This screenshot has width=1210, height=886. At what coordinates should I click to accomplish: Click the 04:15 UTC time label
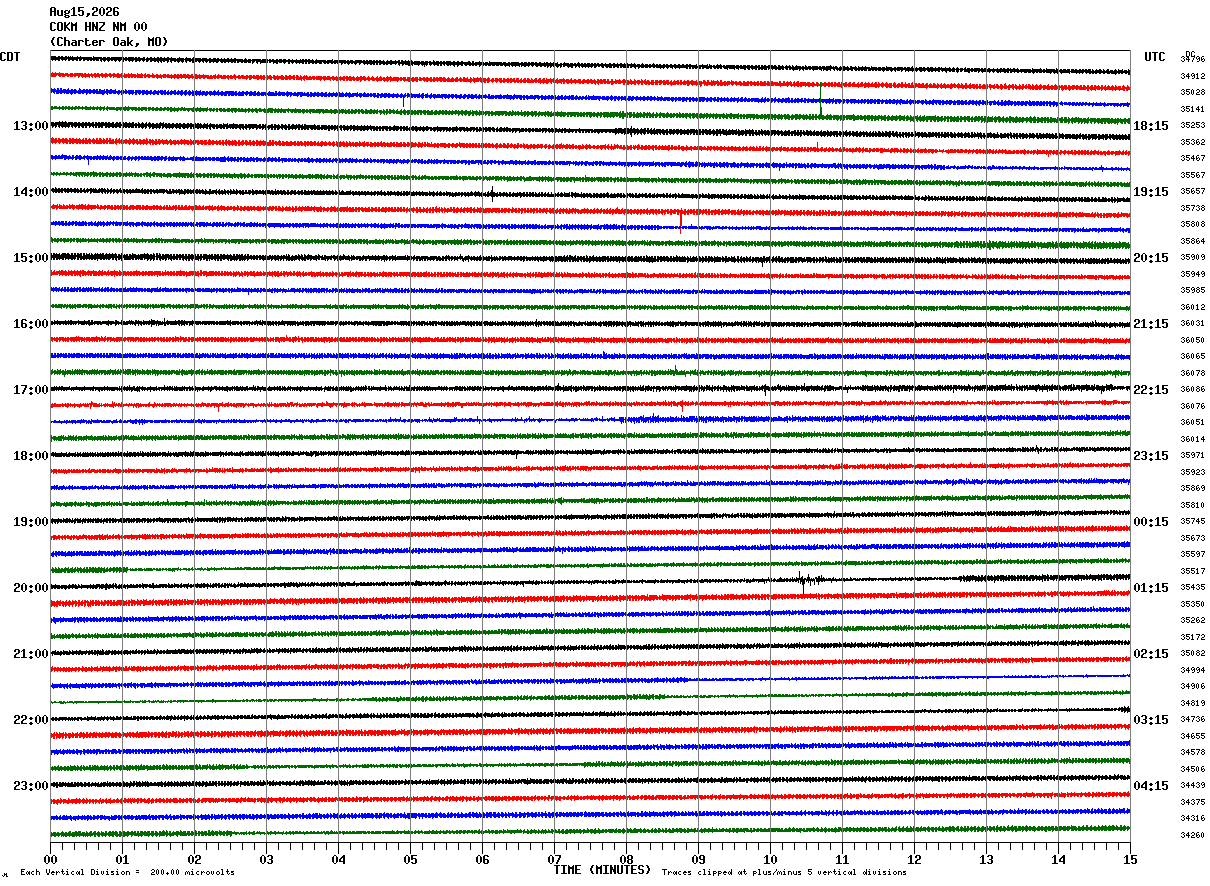pyautogui.click(x=1151, y=786)
